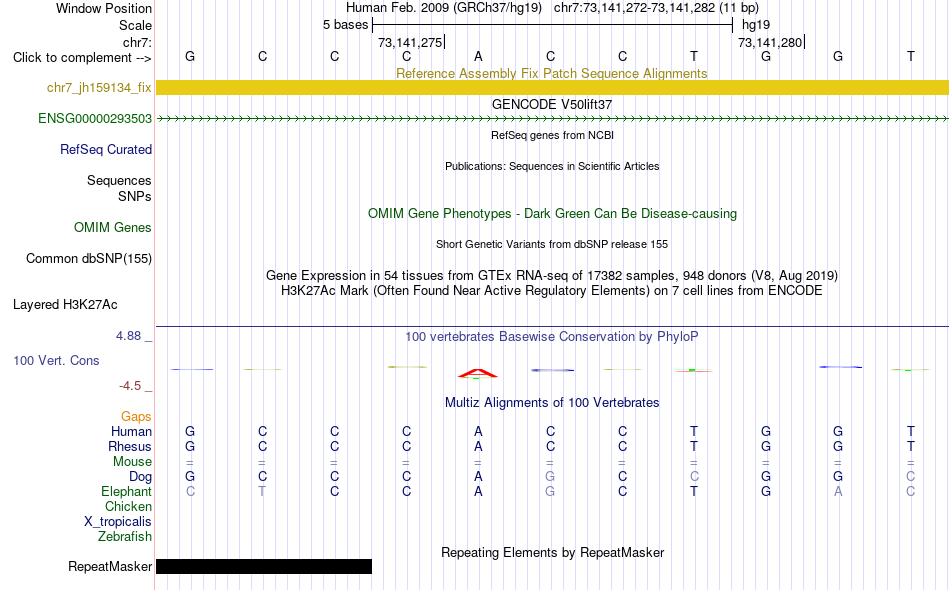Select the Dog species row label
Viewport: 950px width, 590px height.
(x=140, y=477)
